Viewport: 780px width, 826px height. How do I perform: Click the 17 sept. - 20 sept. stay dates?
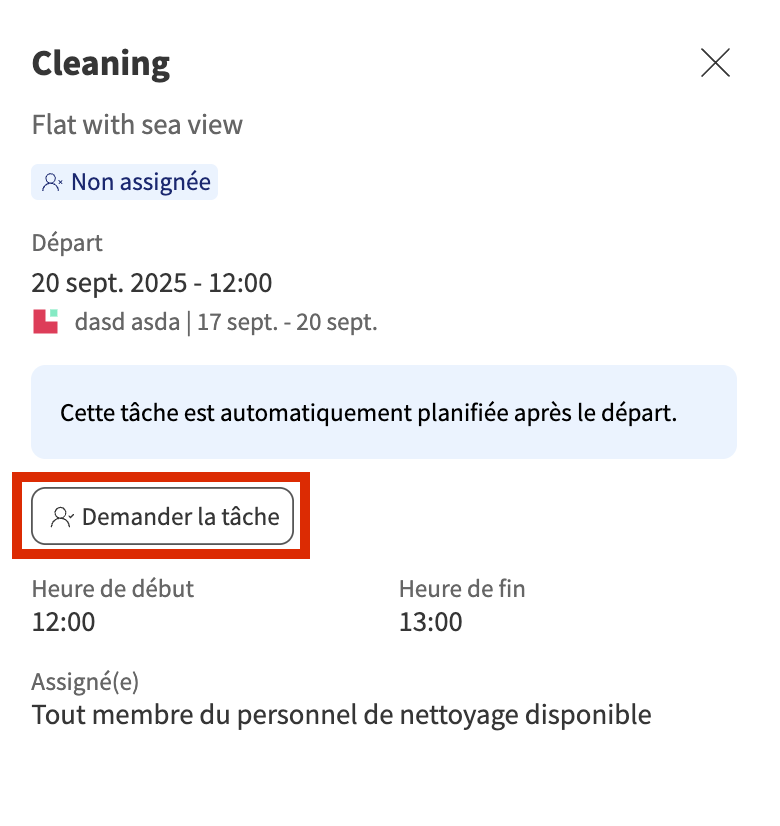(x=287, y=323)
